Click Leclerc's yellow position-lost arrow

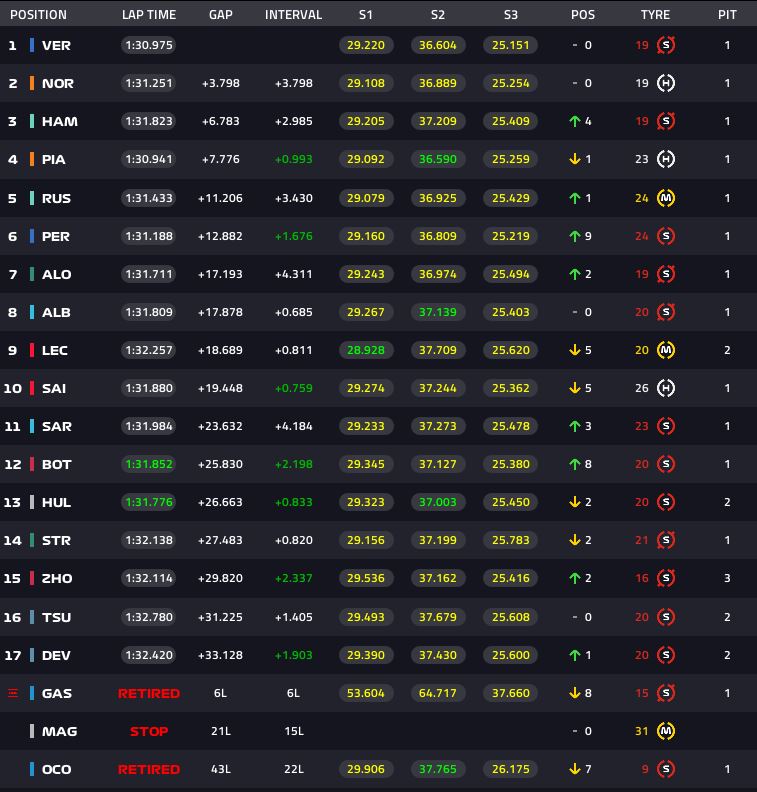click(x=575, y=350)
